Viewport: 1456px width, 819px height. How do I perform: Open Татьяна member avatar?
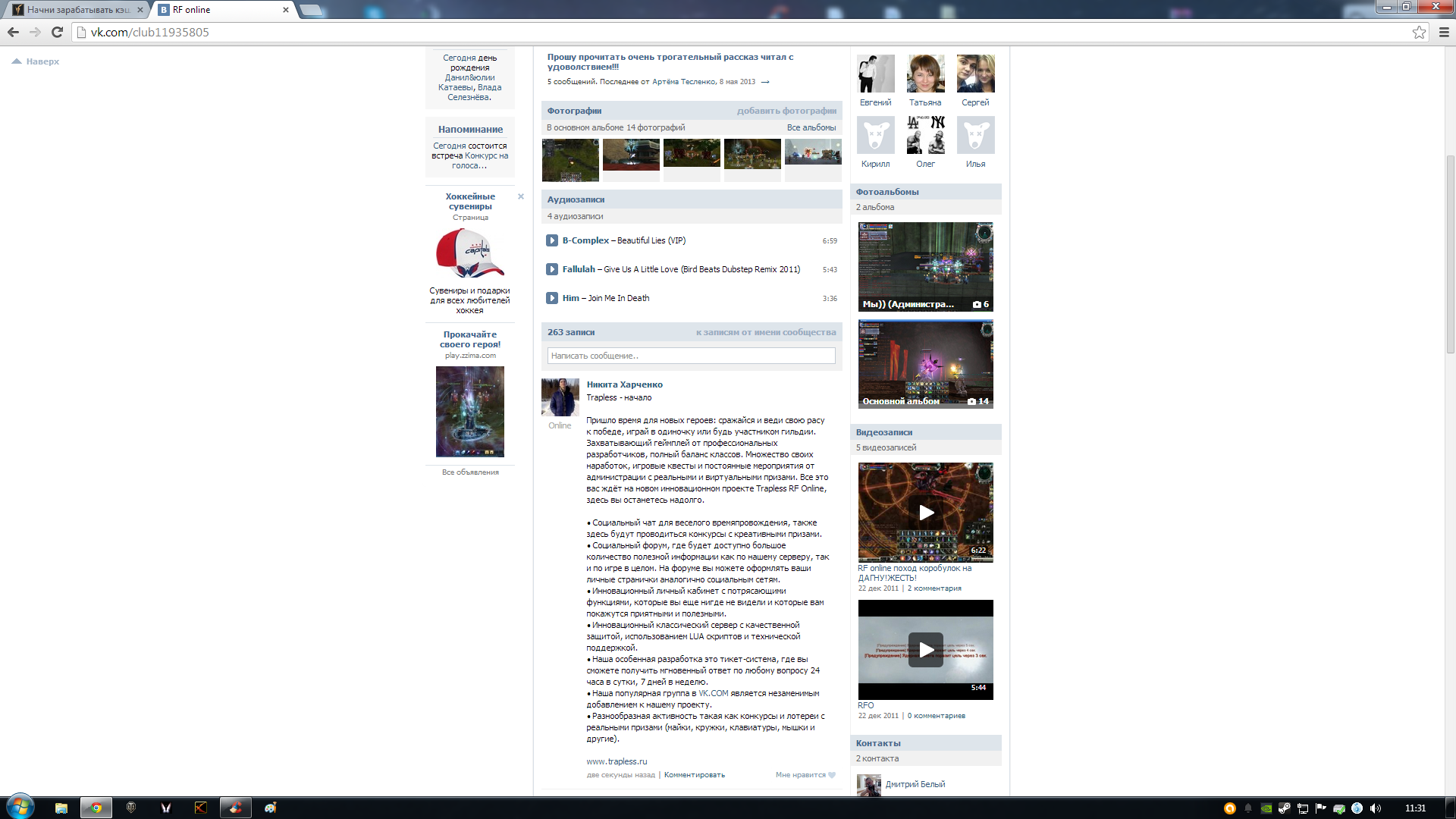point(926,74)
